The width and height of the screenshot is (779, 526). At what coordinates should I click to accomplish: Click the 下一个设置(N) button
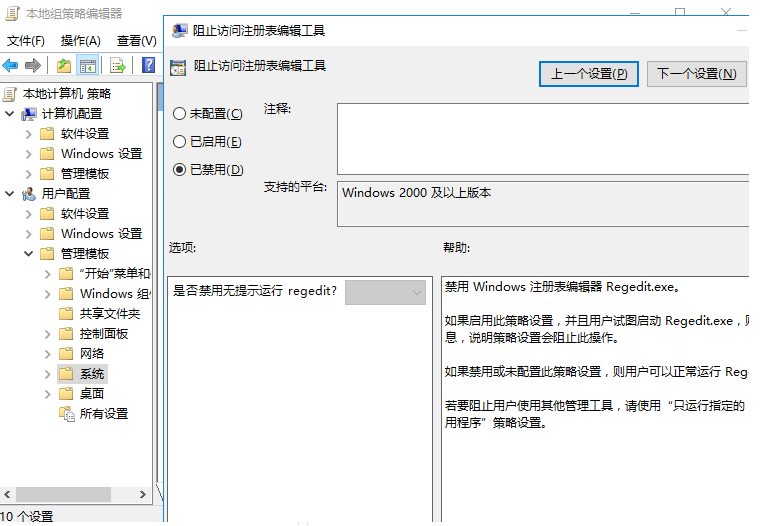[697, 74]
